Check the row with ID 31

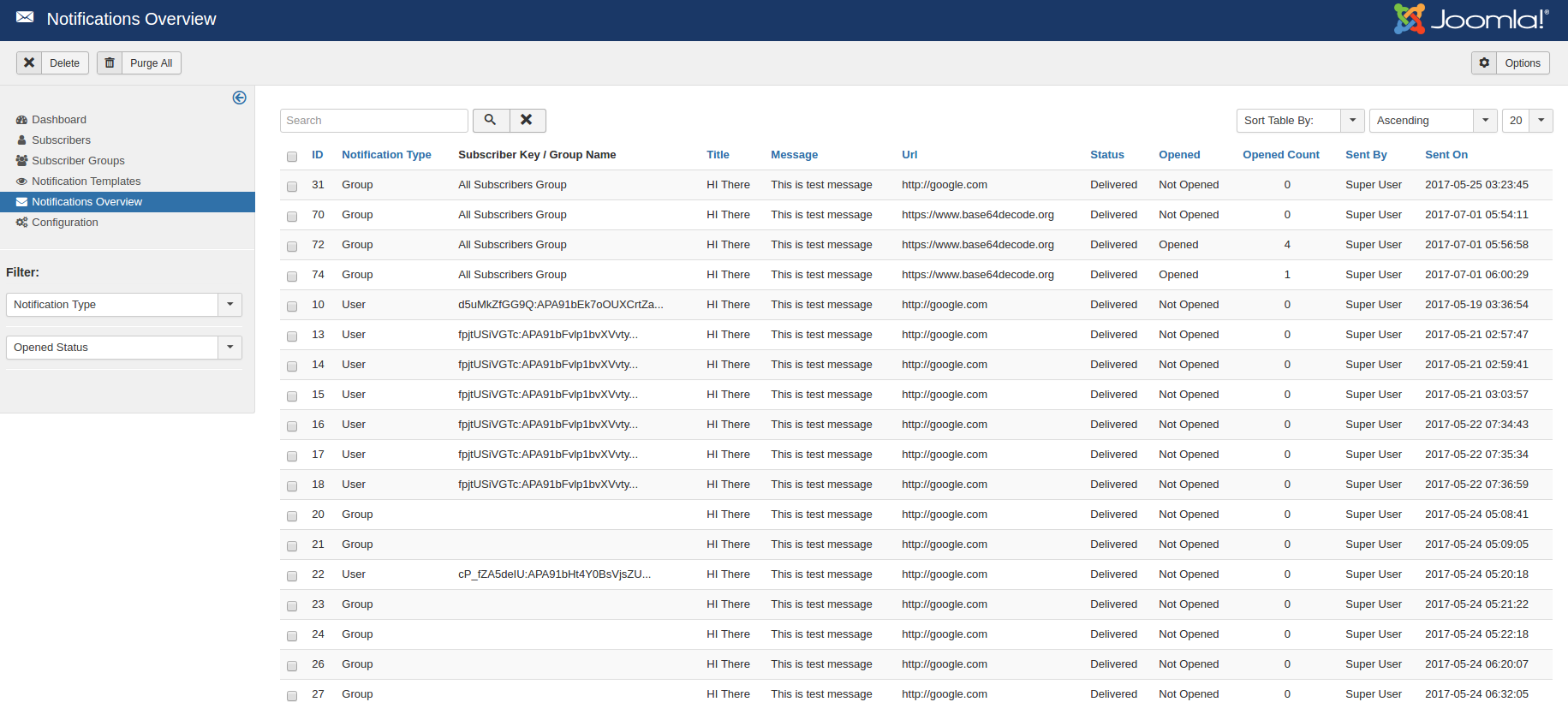(x=292, y=187)
